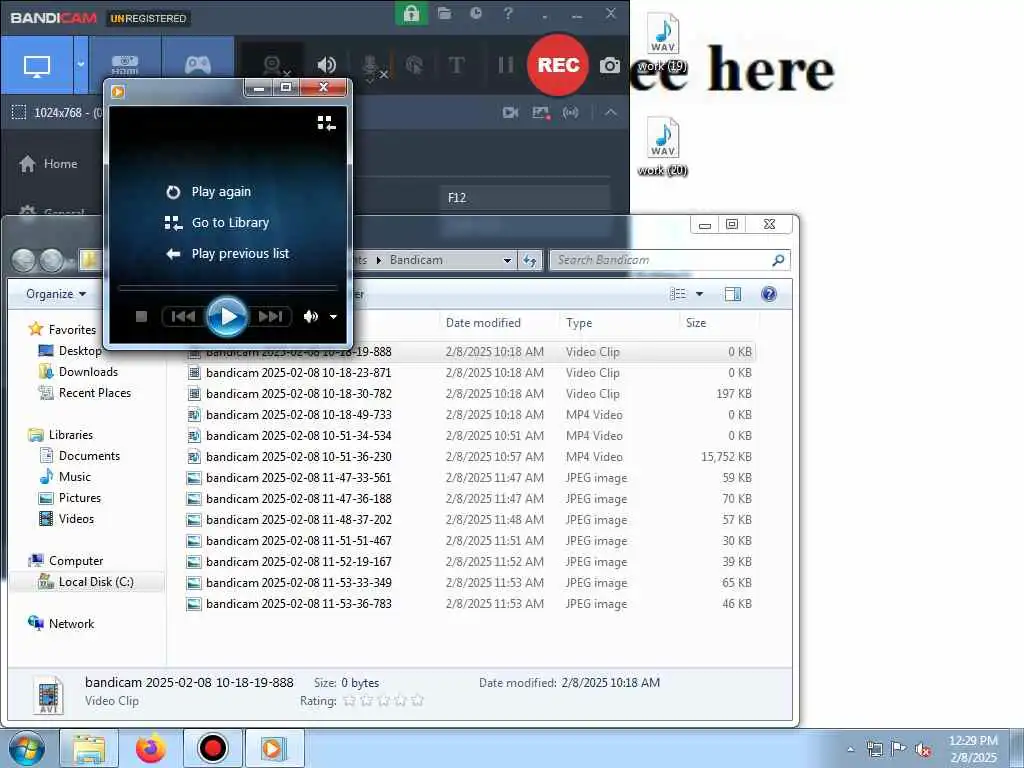Toggle Bandicam mouse click effect icon
1024x768 pixels.
414,65
